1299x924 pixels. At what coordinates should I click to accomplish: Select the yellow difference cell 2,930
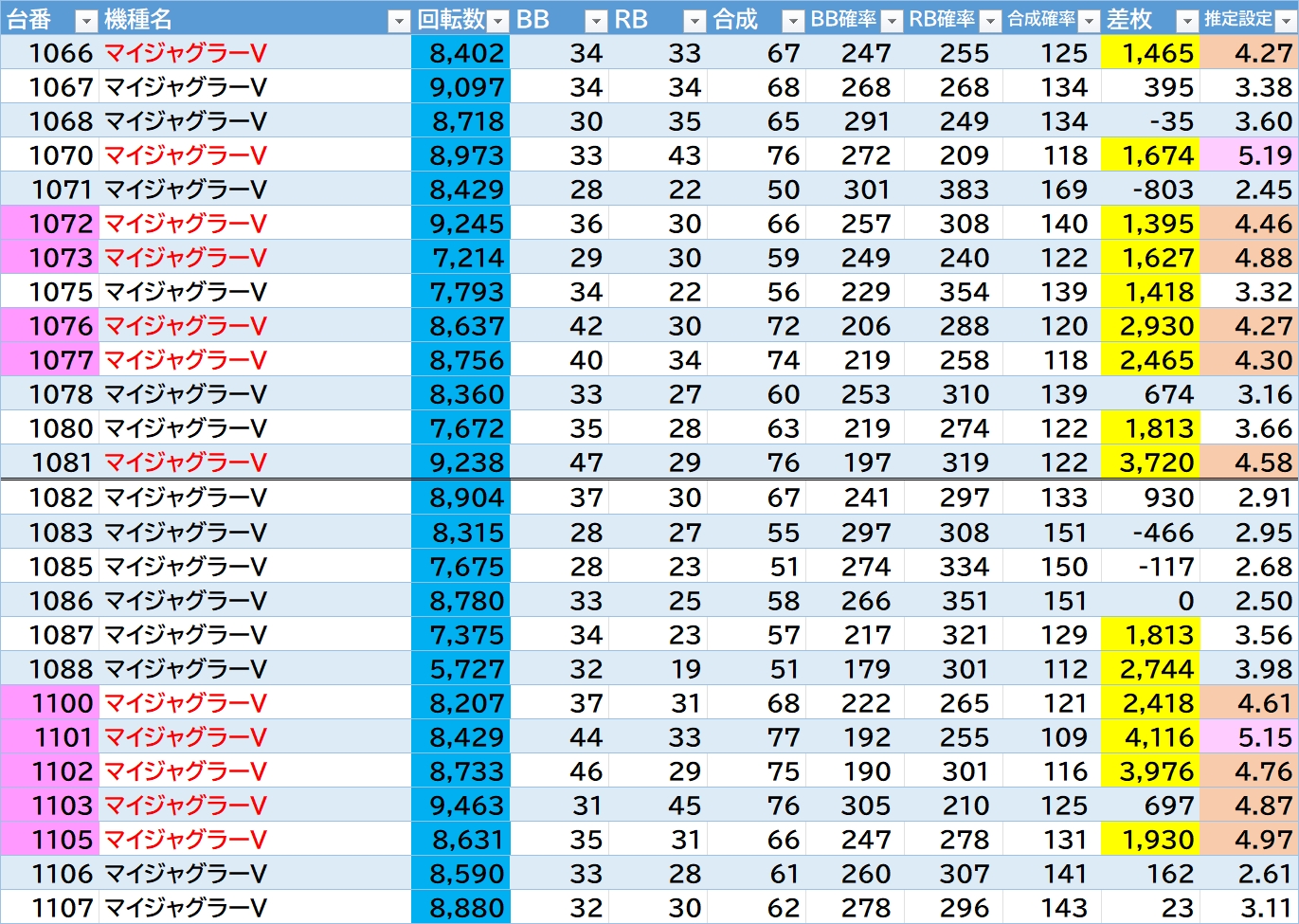(x=1150, y=326)
